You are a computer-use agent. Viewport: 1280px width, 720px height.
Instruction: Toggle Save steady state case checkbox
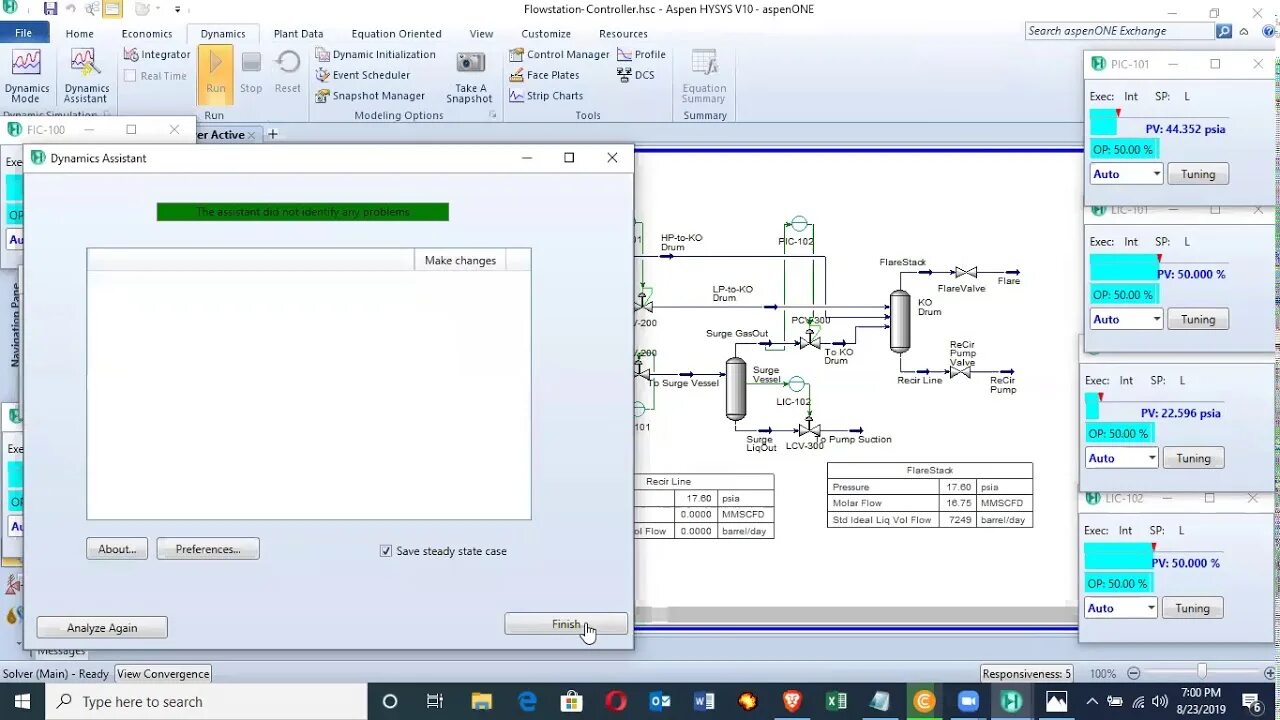386,551
